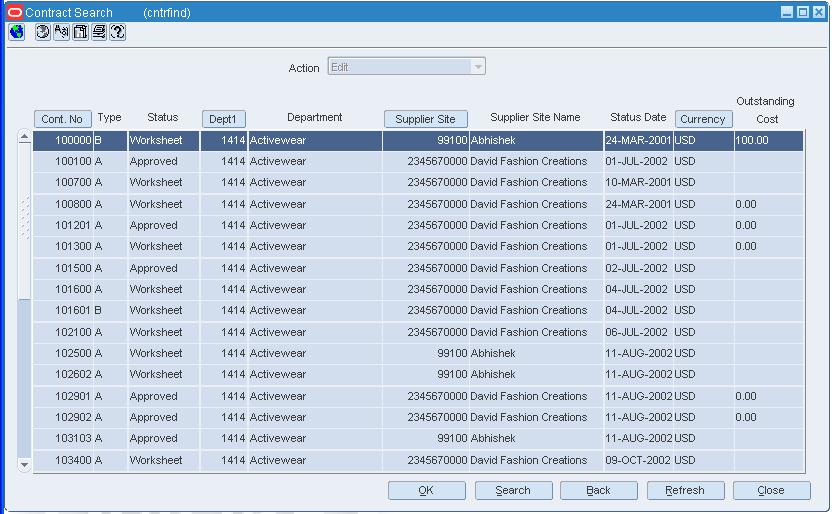Click status date 02-JUL-2002
Viewport: 832px width, 514px height.
tap(638, 268)
